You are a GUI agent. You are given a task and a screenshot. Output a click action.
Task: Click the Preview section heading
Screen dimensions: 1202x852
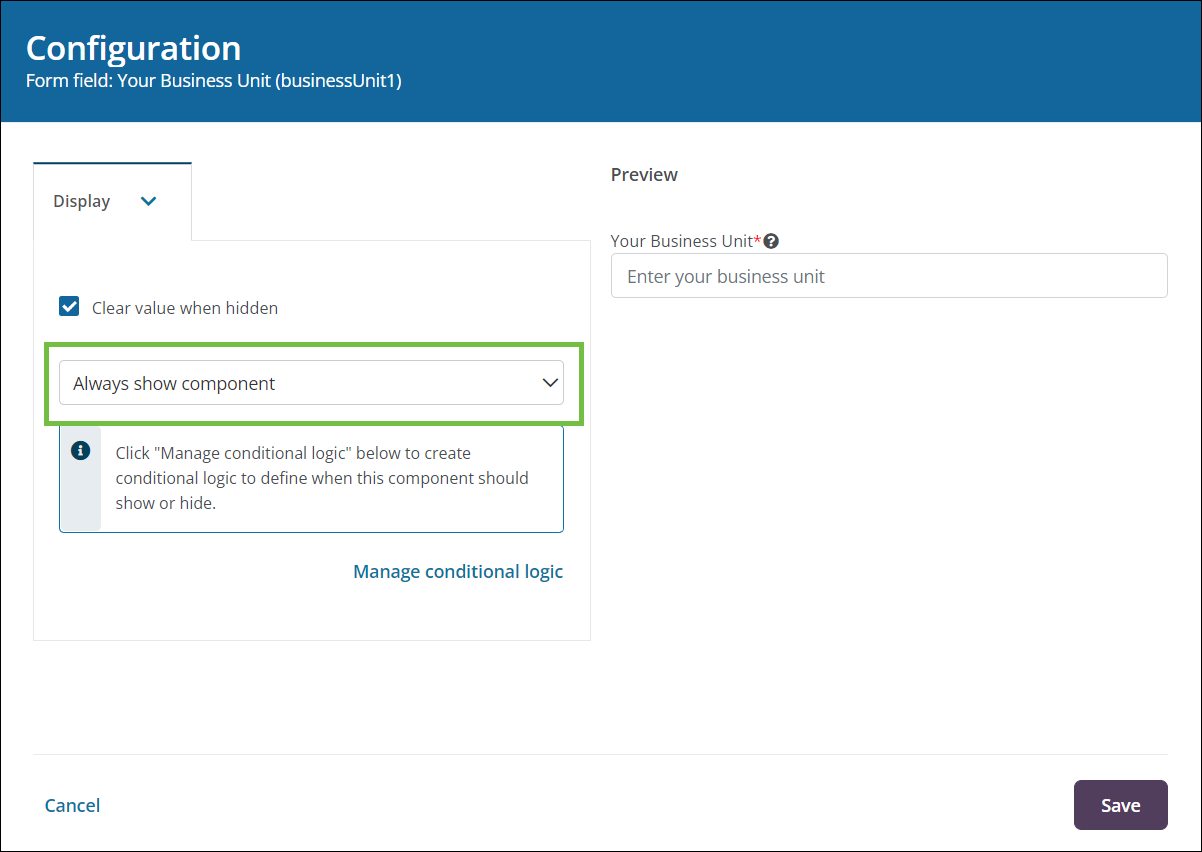644,174
